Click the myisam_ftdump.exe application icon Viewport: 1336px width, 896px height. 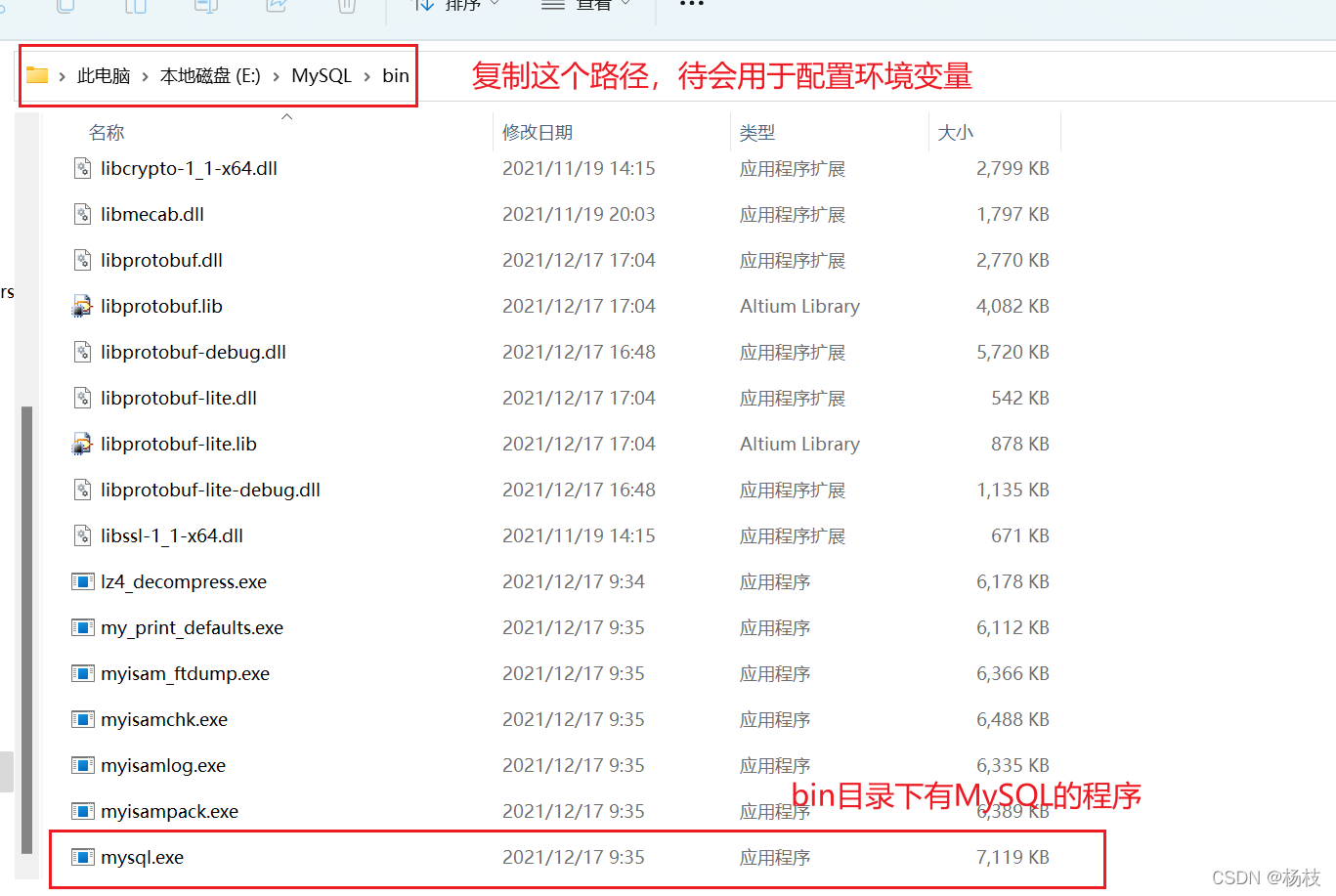[x=83, y=674]
